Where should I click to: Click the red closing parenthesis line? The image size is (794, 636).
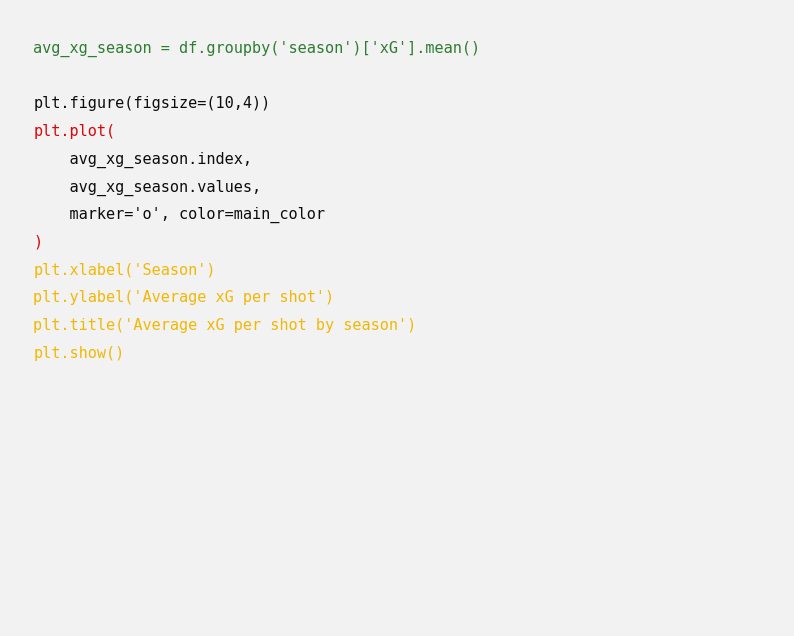38,242
